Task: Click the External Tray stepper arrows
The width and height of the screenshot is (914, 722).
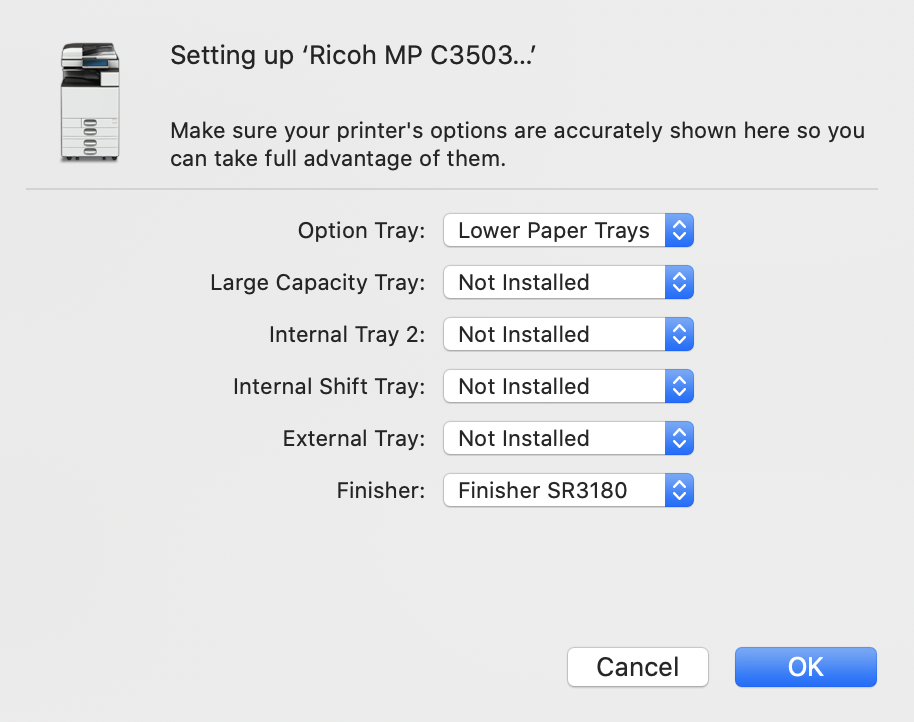Action: click(x=679, y=438)
